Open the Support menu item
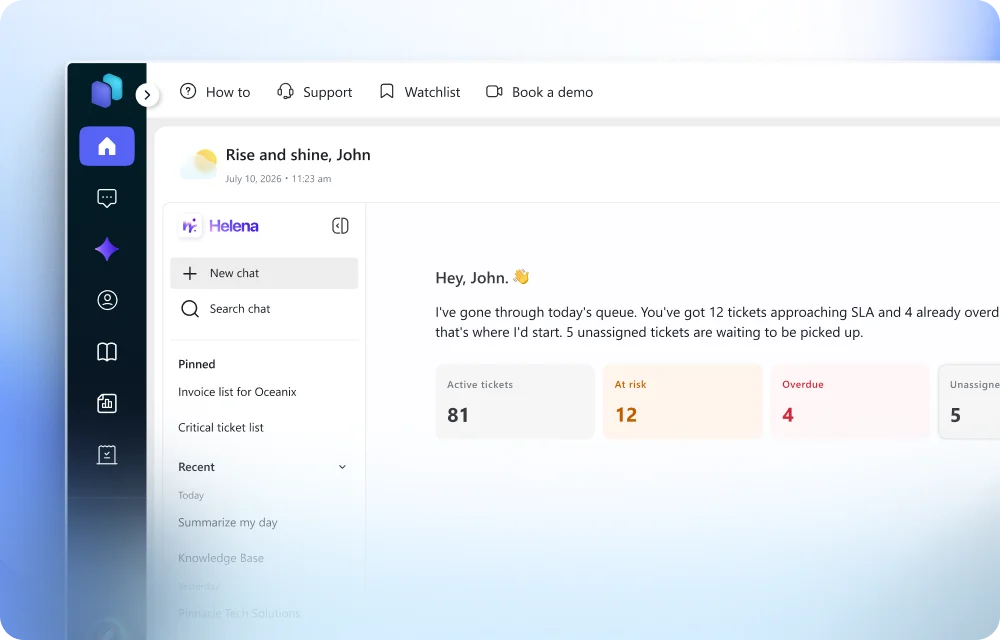 pos(314,92)
